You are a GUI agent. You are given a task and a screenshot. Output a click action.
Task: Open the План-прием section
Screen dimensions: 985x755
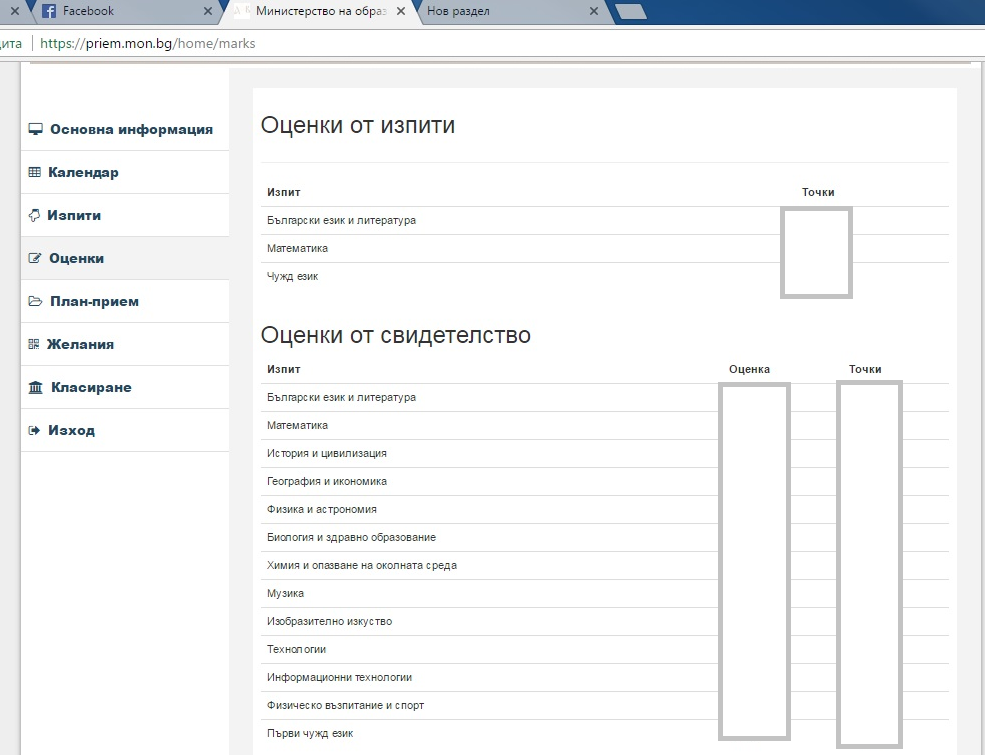(x=94, y=301)
